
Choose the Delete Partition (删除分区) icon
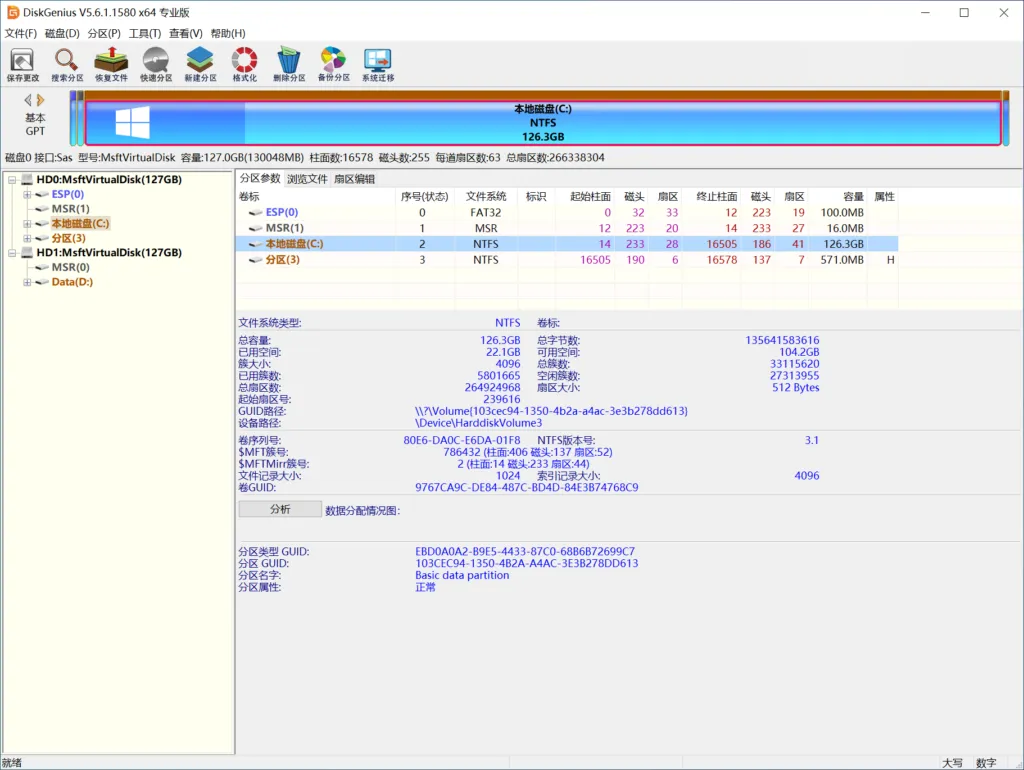click(x=289, y=64)
